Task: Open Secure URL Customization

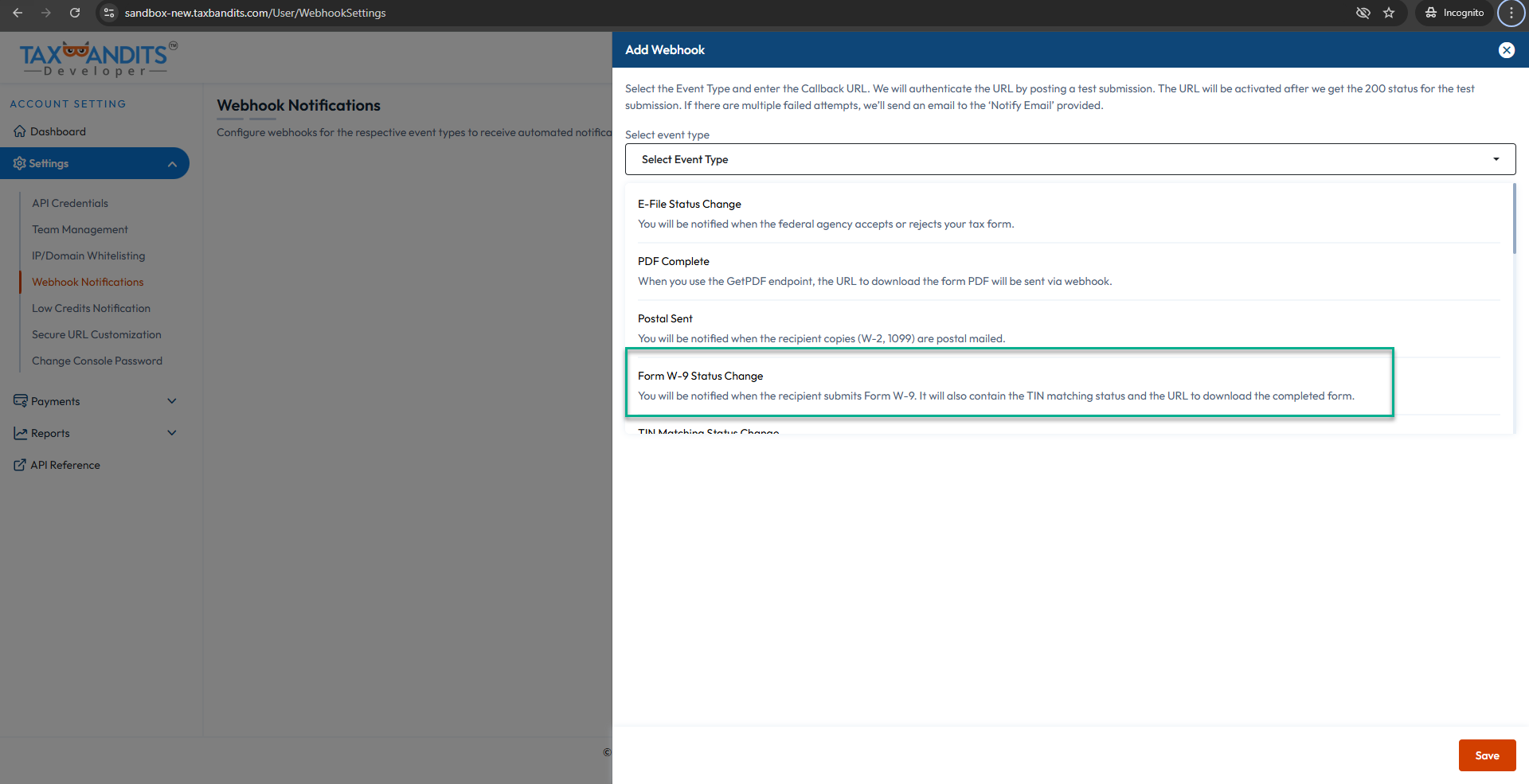Action: [96, 334]
